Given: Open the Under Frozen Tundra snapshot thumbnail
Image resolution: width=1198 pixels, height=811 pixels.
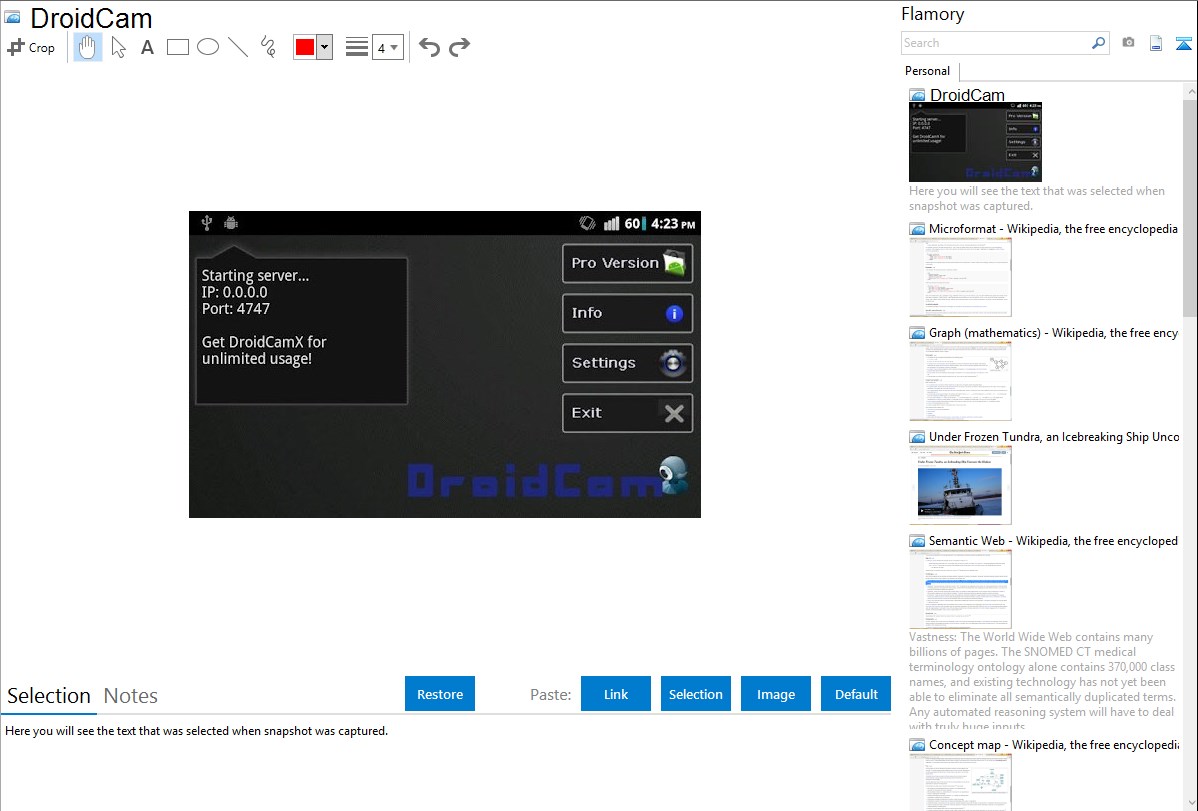Looking at the screenshot, I should 960,484.
